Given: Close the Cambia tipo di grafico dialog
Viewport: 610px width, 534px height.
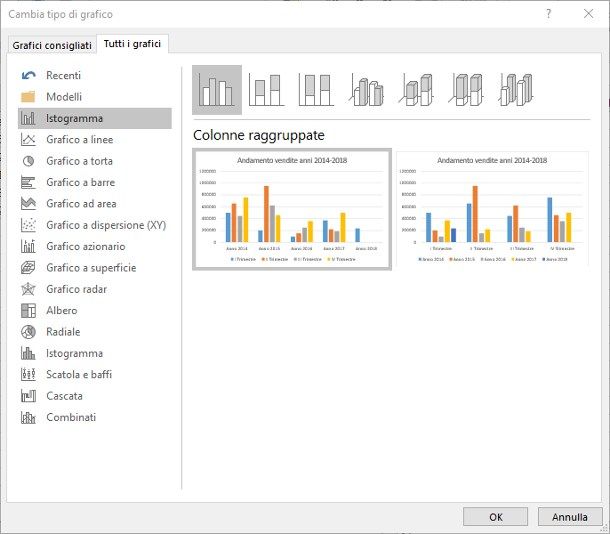Looking at the screenshot, I should (588, 14).
